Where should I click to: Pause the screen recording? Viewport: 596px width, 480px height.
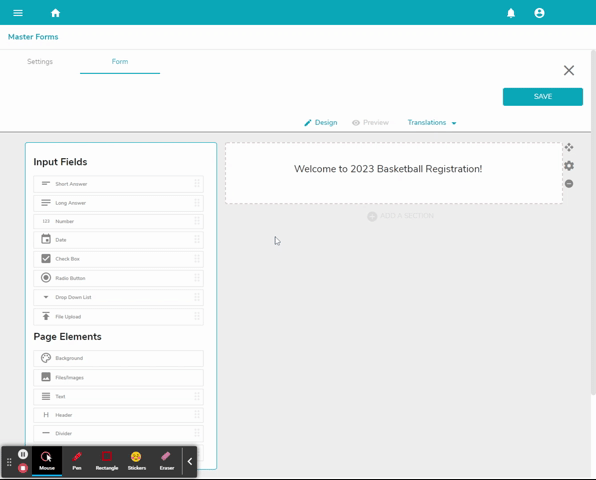coord(23,454)
